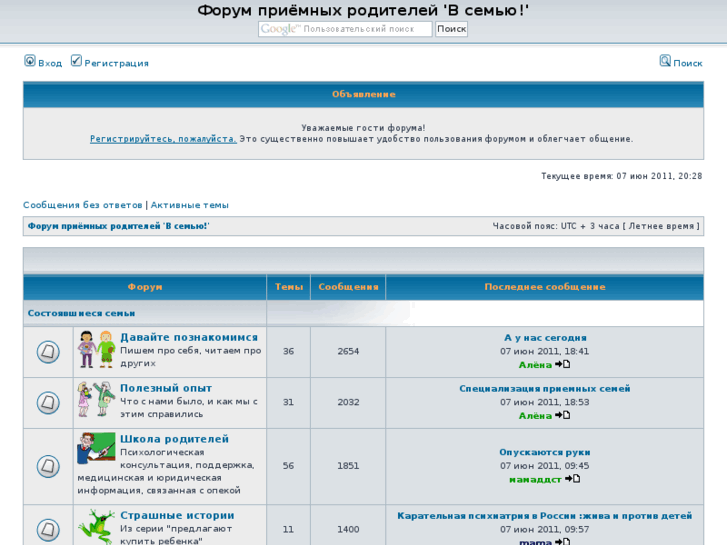
Task: Click the two children image for Давайте познакомимся
Action: 96,349
